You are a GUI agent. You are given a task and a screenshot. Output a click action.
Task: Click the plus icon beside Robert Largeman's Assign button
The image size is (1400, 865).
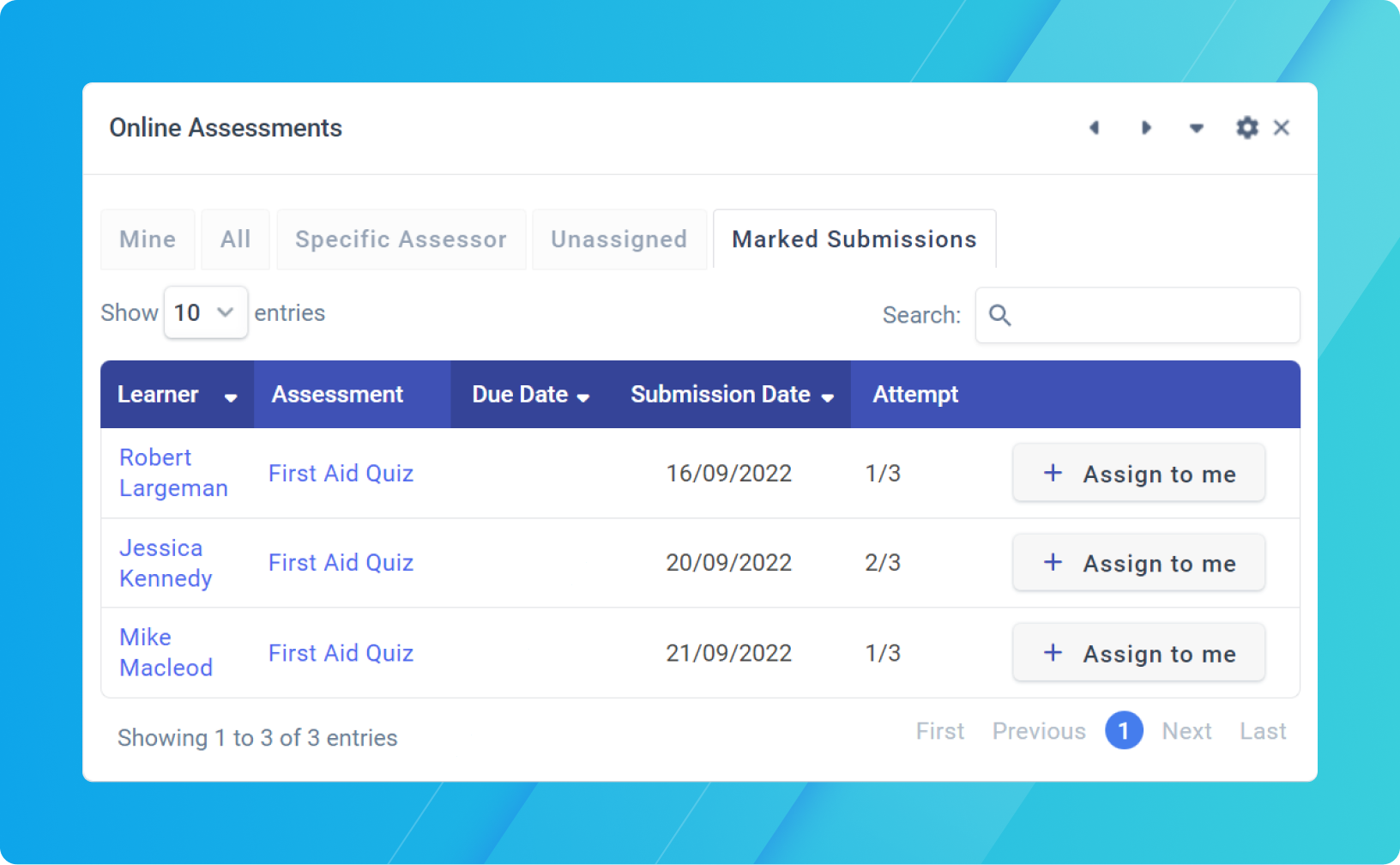(x=1053, y=473)
